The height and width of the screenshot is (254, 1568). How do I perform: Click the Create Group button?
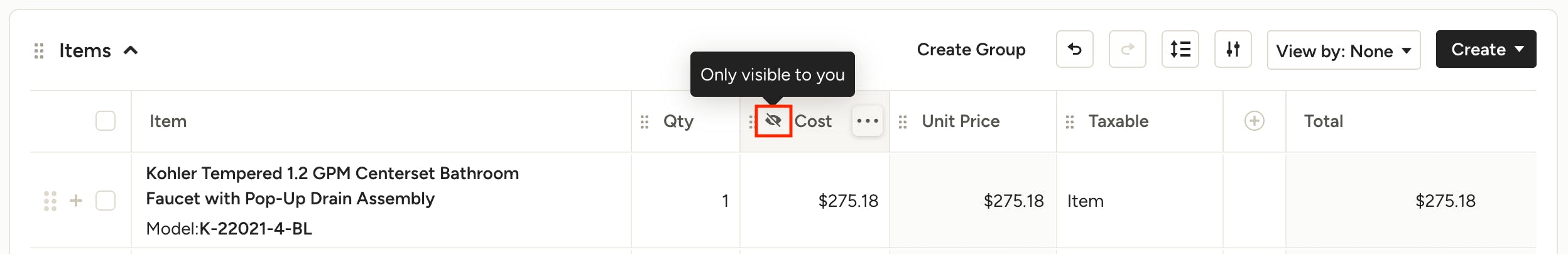tap(971, 49)
